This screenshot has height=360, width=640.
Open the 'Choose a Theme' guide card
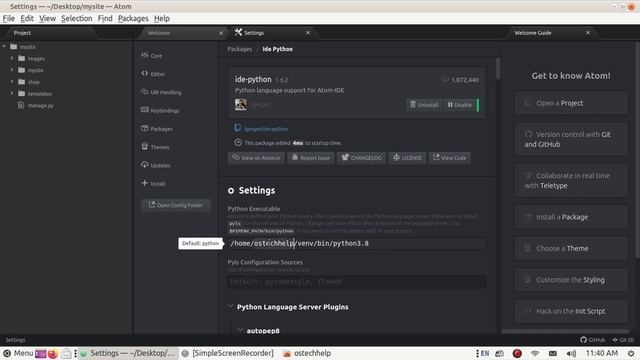pyautogui.click(x=571, y=248)
